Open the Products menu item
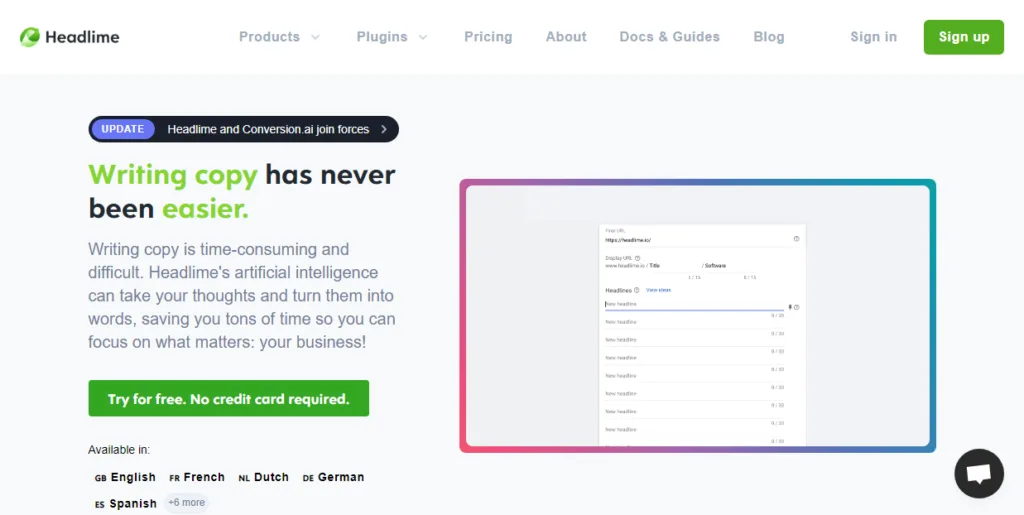 point(269,37)
